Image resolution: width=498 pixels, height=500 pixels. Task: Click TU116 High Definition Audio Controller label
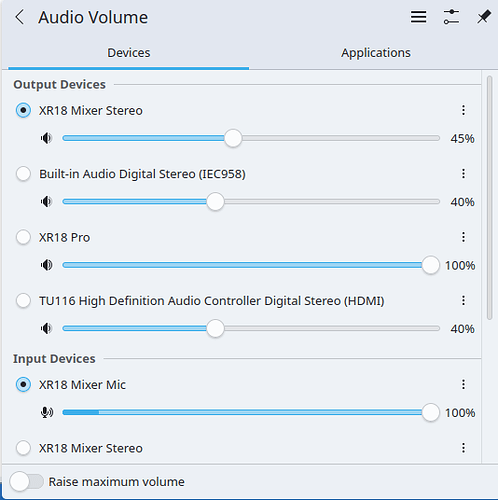click(x=212, y=301)
